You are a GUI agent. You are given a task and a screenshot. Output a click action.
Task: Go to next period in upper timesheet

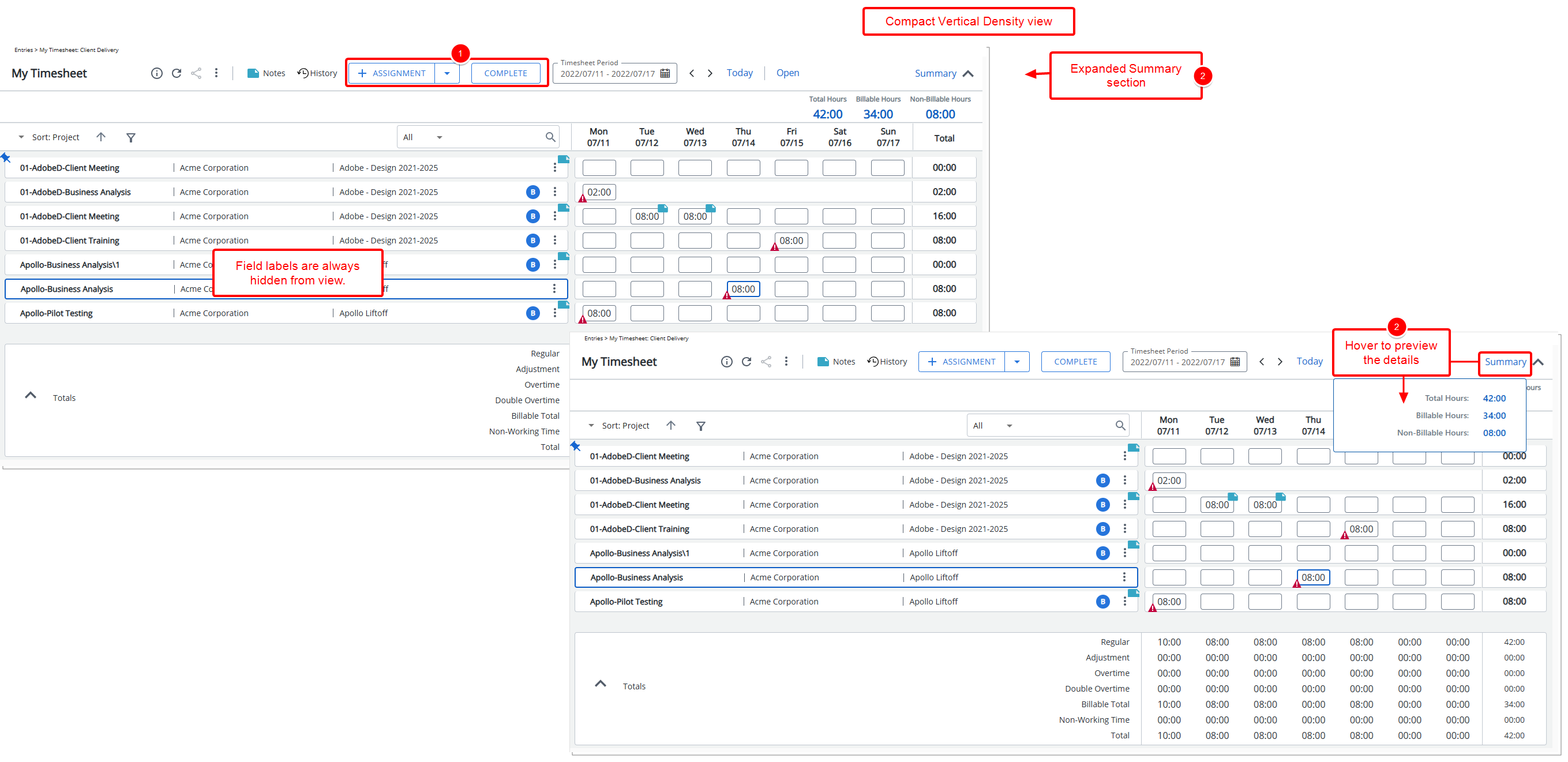click(710, 73)
